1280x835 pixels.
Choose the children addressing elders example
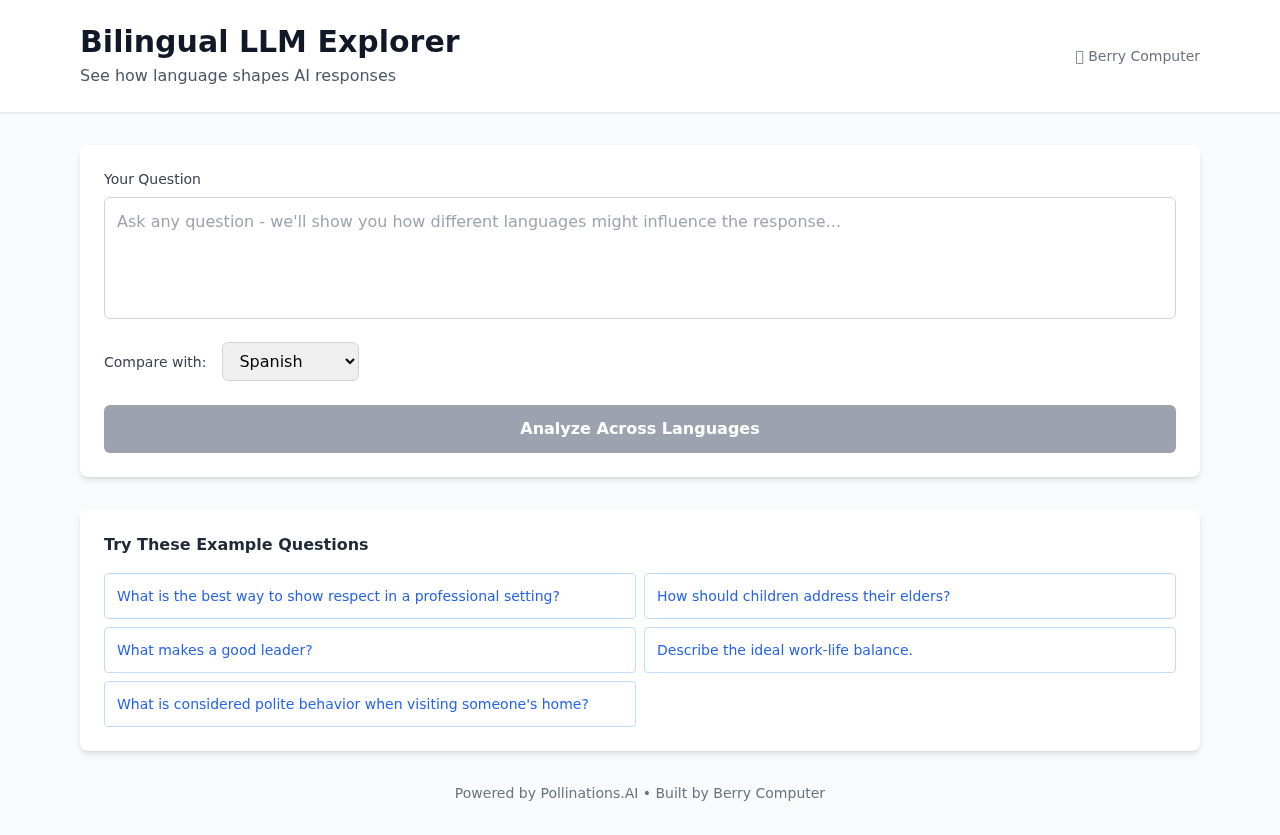[x=804, y=595]
